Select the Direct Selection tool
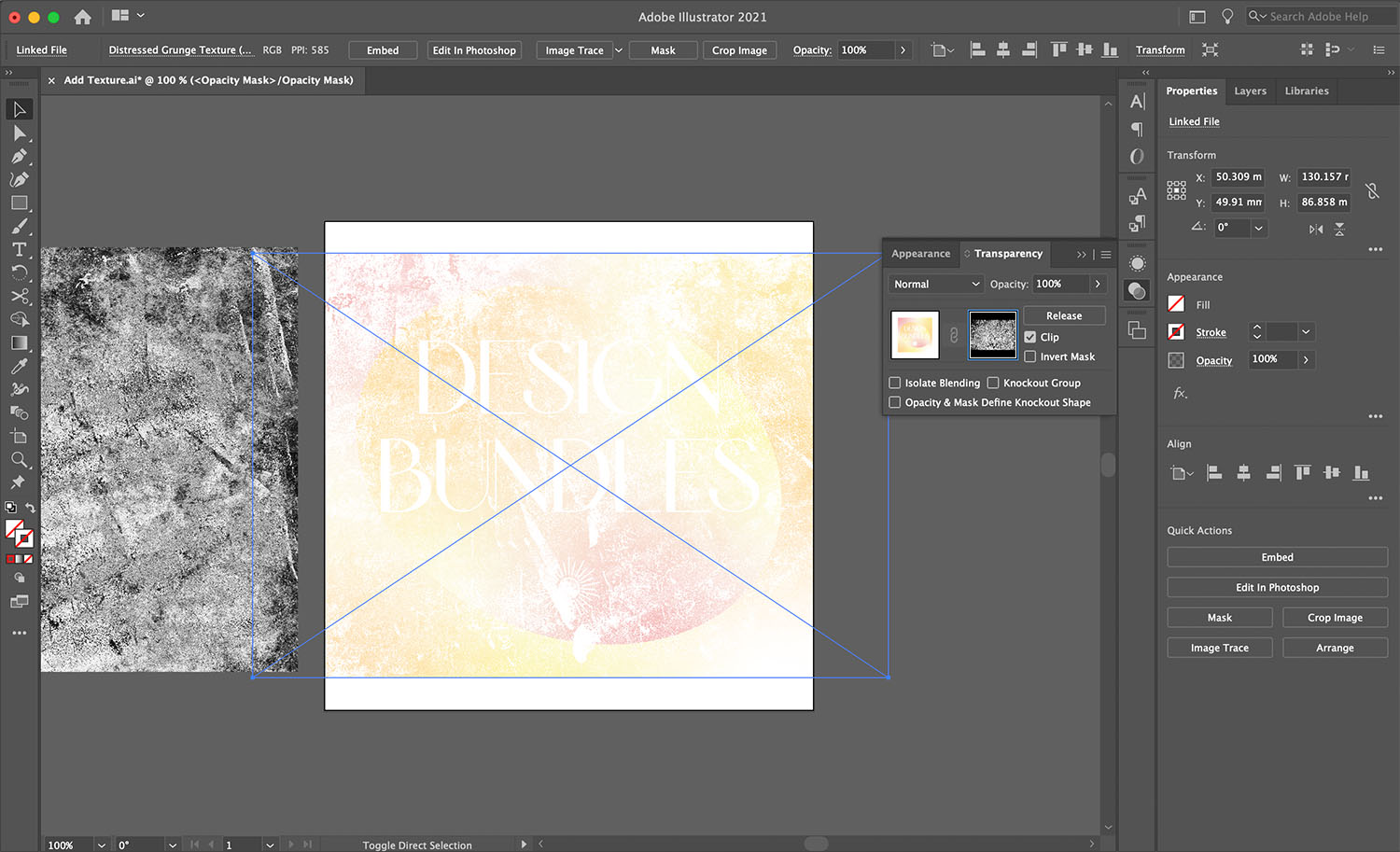Screen dimensions: 1400x852 (19, 133)
